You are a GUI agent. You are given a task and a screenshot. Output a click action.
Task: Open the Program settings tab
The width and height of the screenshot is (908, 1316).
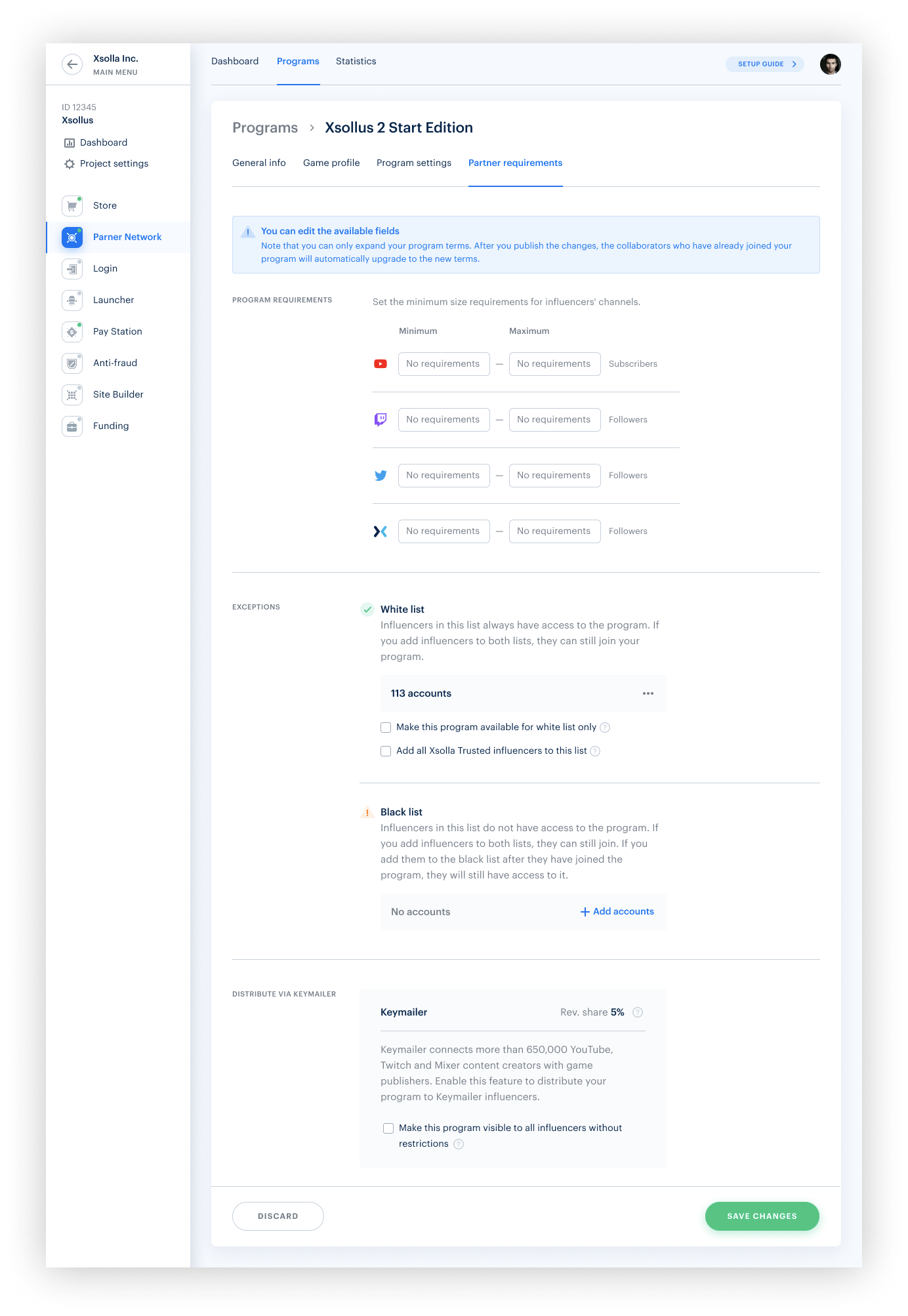point(414,163)
